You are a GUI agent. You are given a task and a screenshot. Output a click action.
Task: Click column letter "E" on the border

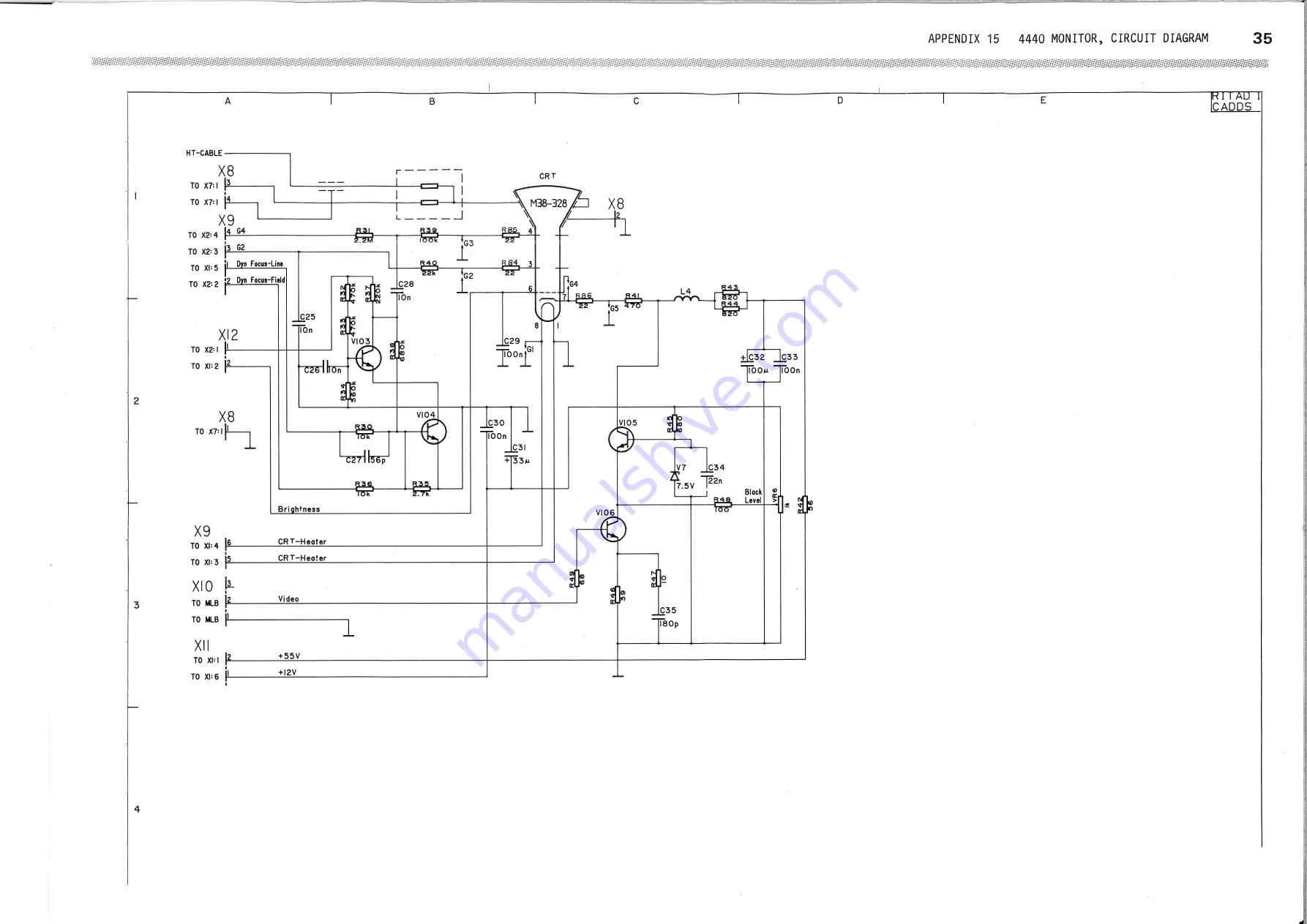[x=1044, y=101]
